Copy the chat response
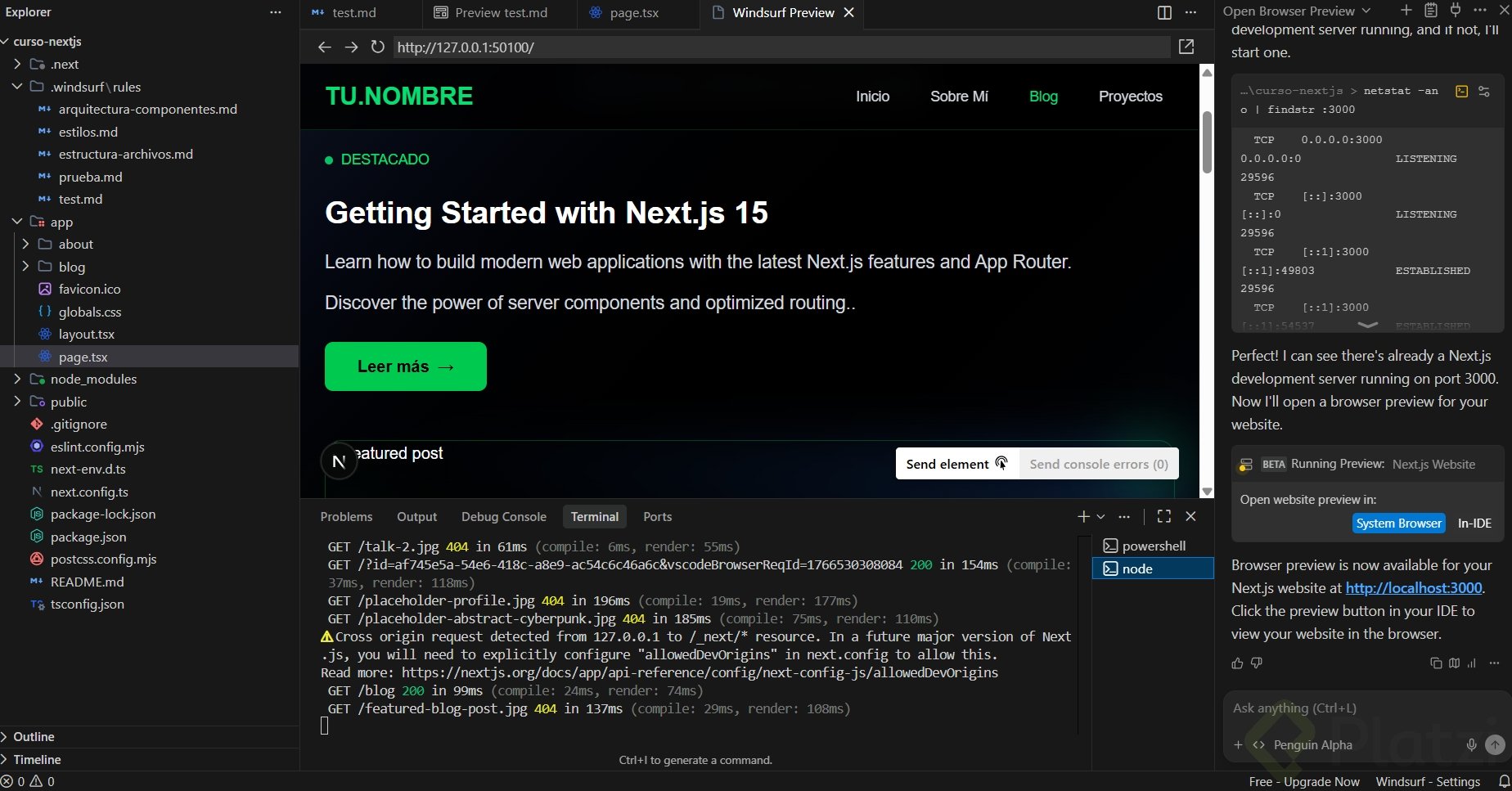Viewport: 1512px width, 791px height. pyautogui.click(x=1436, y=663)
